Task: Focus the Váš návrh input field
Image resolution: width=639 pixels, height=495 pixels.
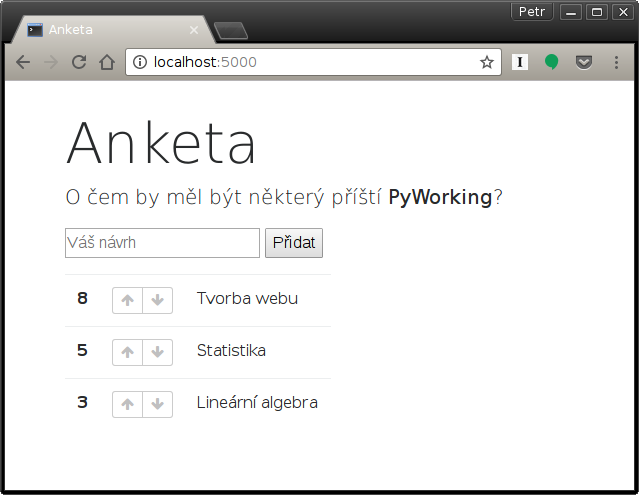Action: click(x=162, y=243)
